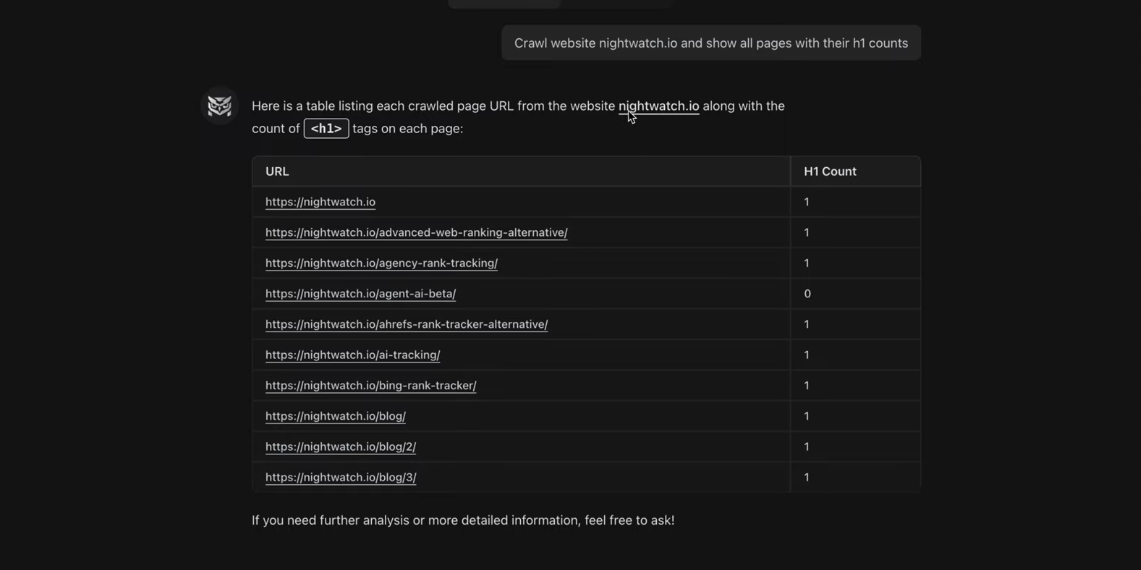Click the "If you need further analysis" closing text
The height and width of the screenshot is (570, 1141).
point(462,520)
